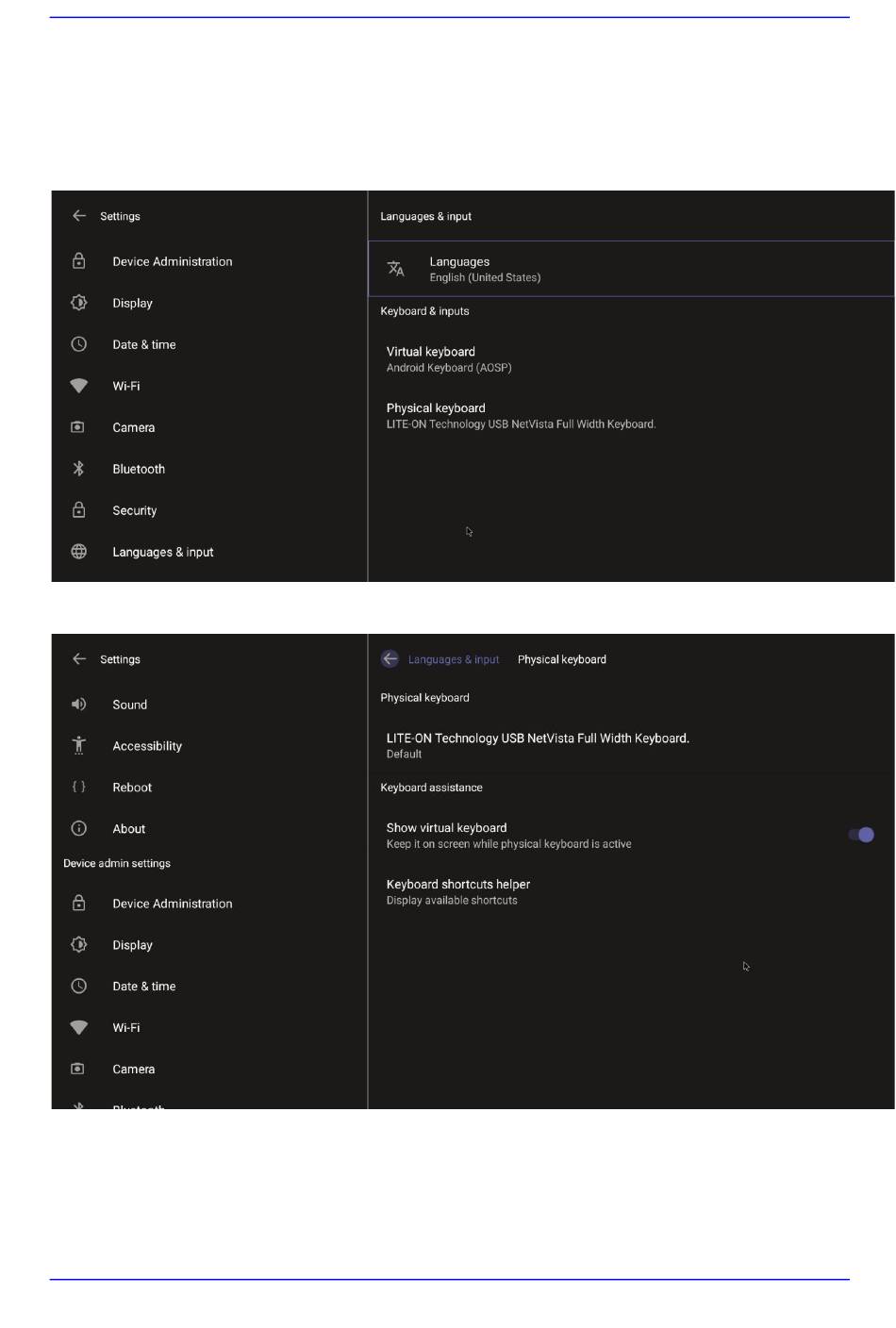The width and height of the screenshot is (896, 1328).
Task: Click the back arrow beside top Settings title
Action: (x=79, y=216)
